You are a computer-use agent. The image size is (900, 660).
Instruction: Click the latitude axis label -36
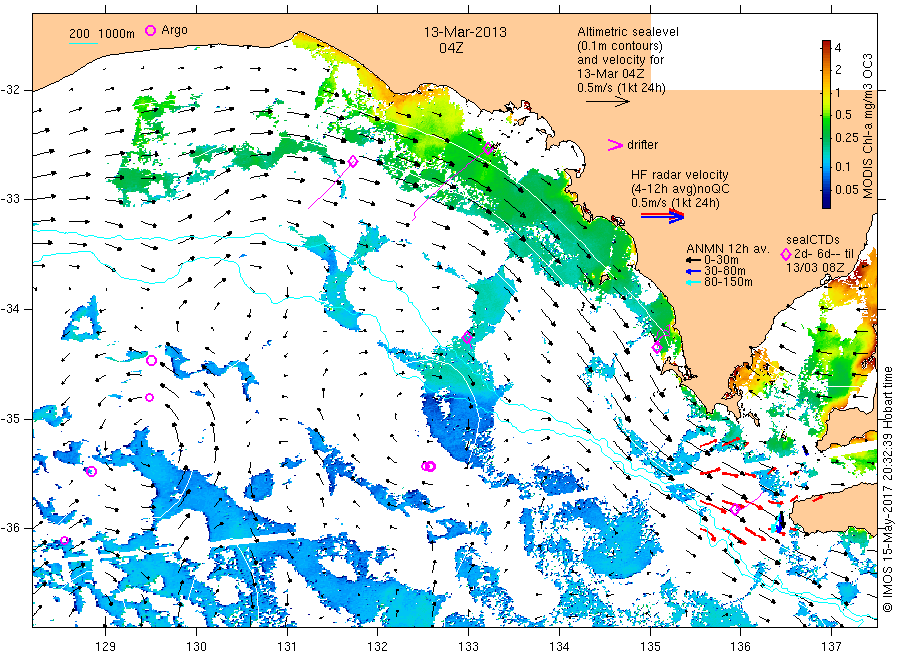point(11,528)
